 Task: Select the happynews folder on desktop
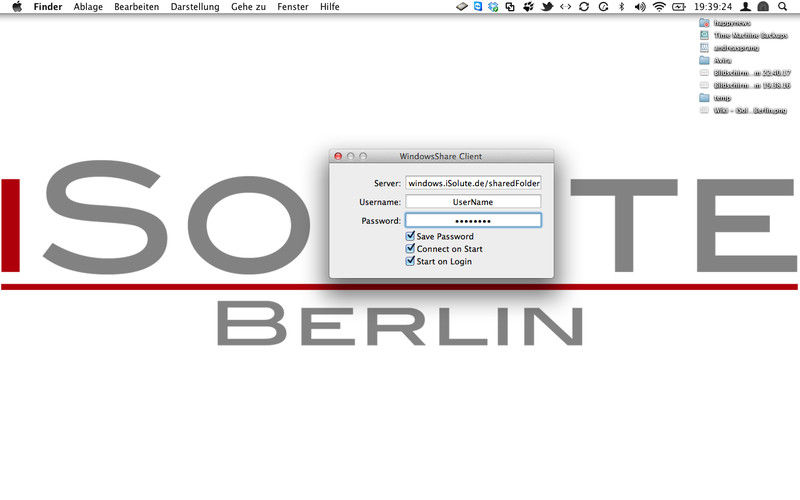tap(725, 23)
